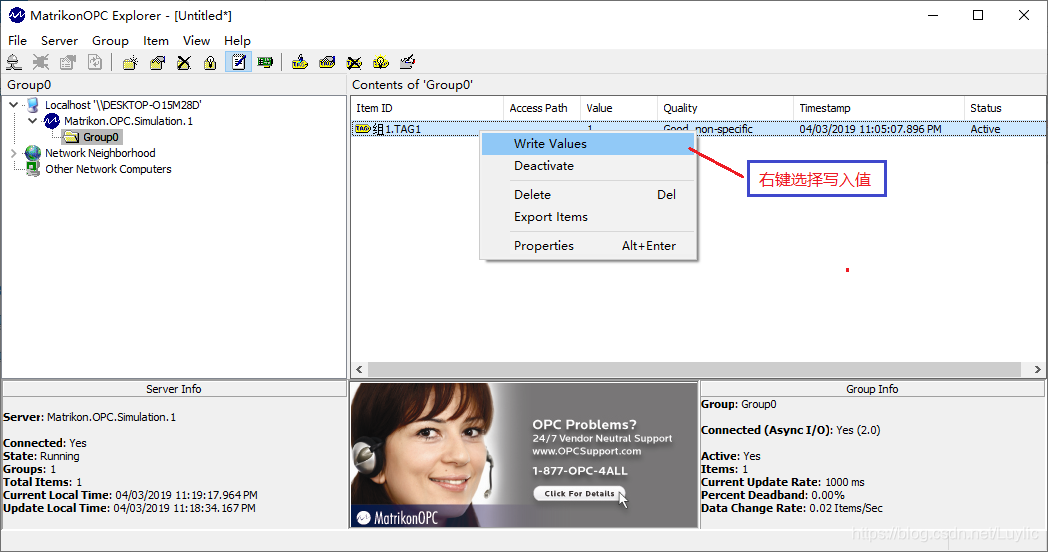Screen dimensions: 1048x552
Task: Choose Write Values from the context menu
Action: pyautogui.click(x=588, y=144)
